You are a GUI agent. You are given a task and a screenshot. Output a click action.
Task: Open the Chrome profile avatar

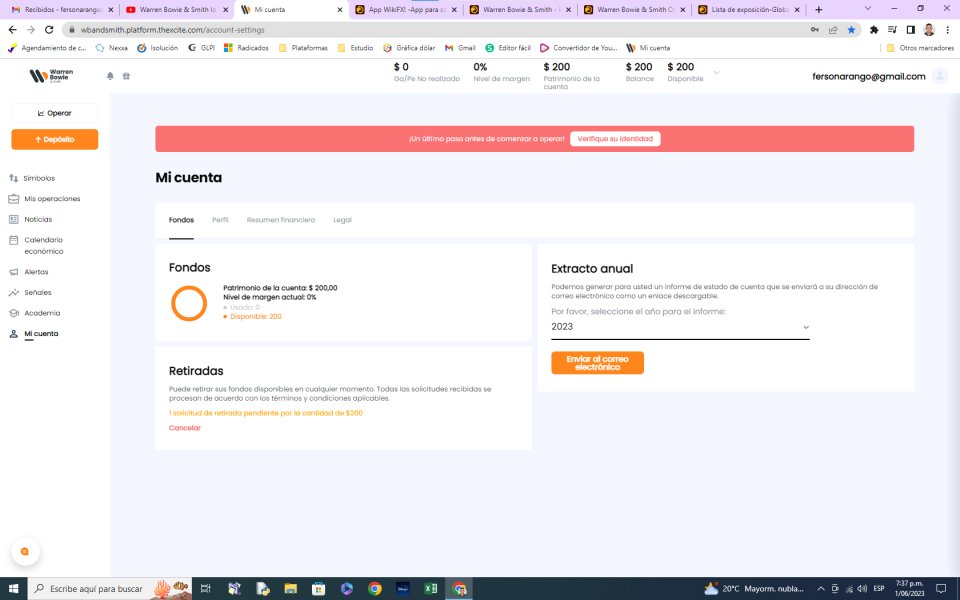(x=929, y=29)
